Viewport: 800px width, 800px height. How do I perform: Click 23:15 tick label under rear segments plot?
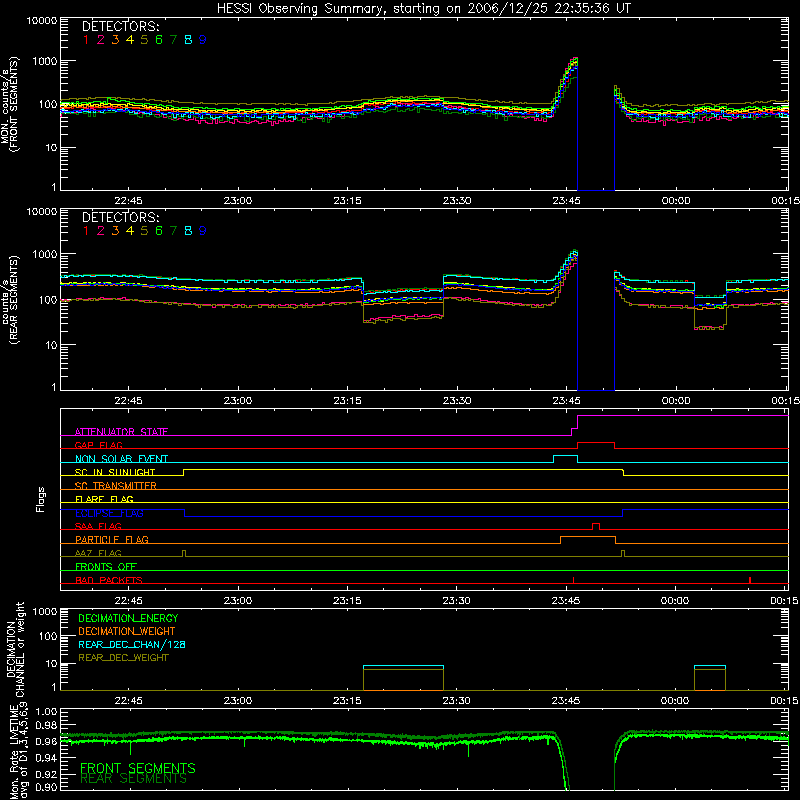[347, 401]
